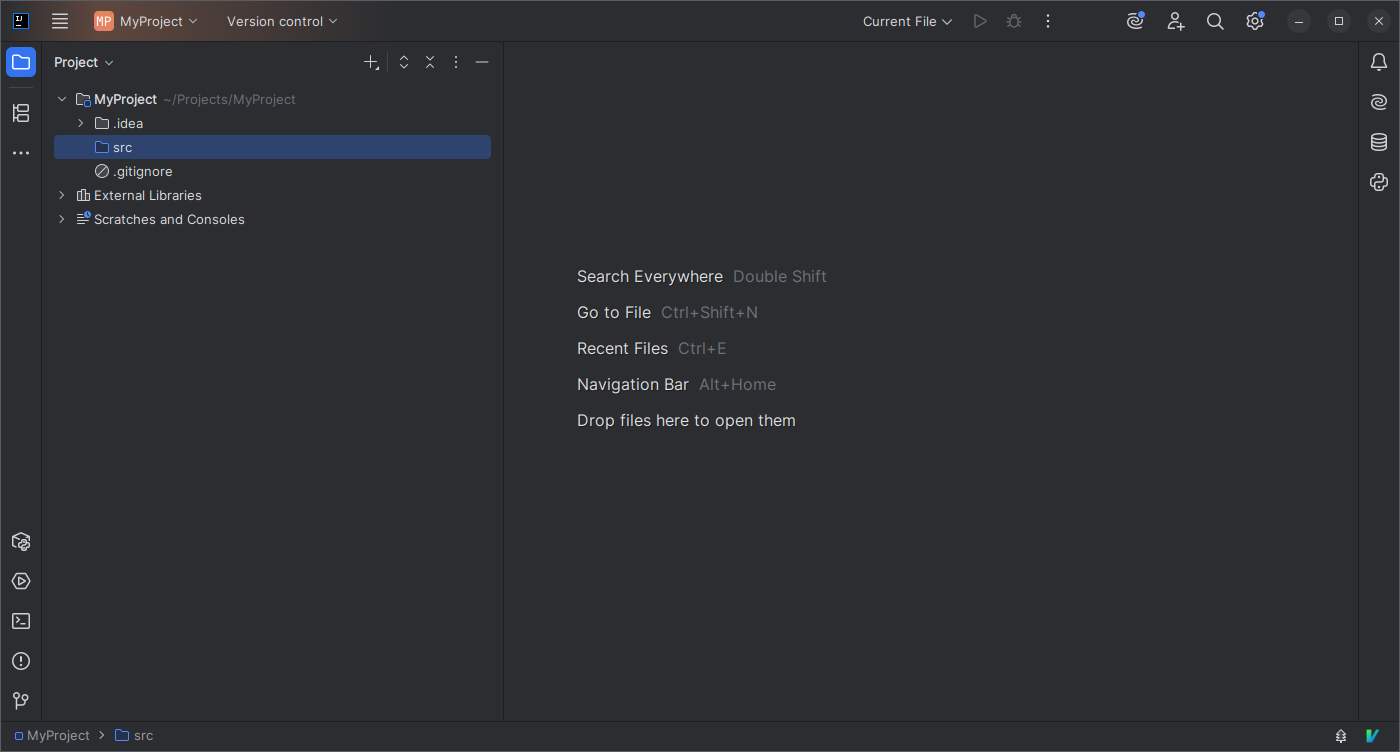Screen dimensions: 1400x752
Task: Open the main hamburger menu
Action: point(60,21)
